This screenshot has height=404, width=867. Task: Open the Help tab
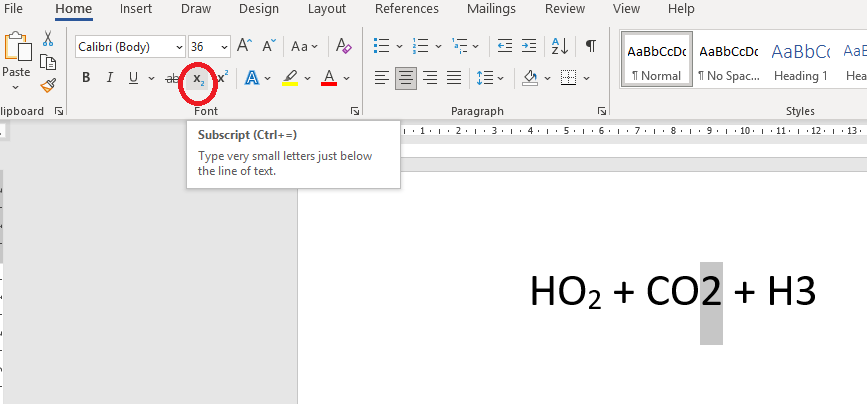pos(681,9)
